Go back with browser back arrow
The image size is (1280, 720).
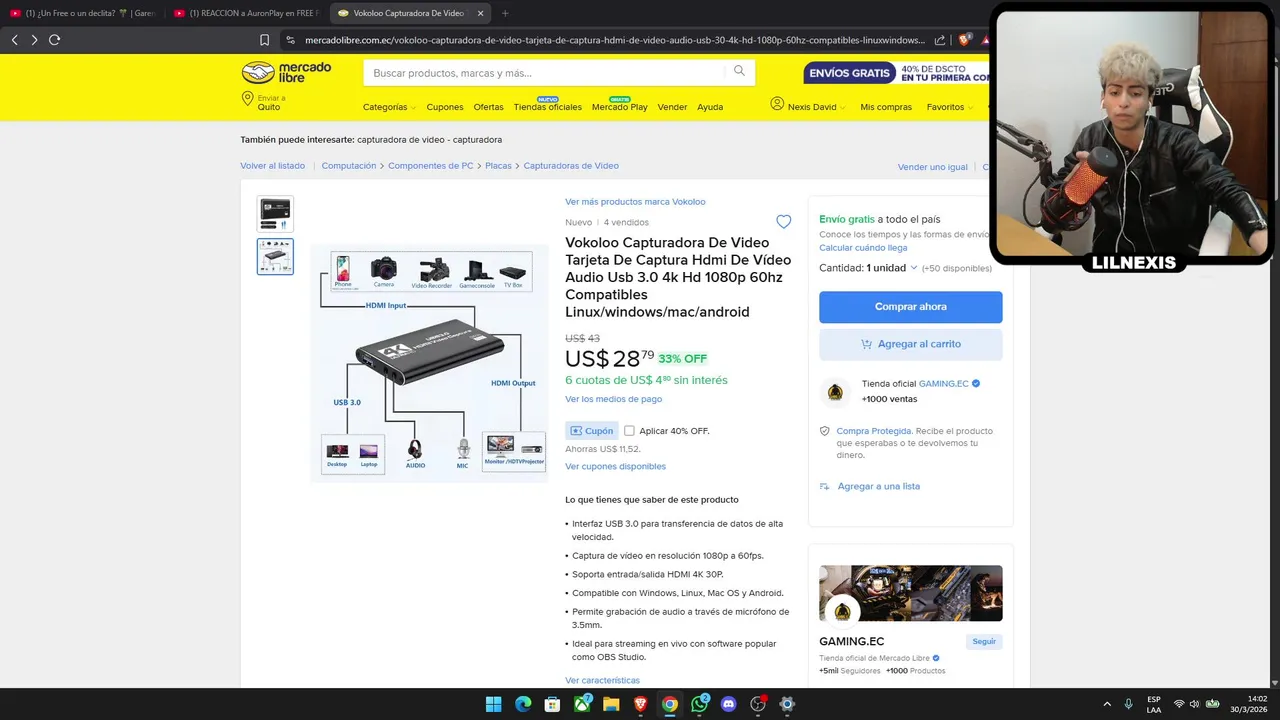(14, 40)
